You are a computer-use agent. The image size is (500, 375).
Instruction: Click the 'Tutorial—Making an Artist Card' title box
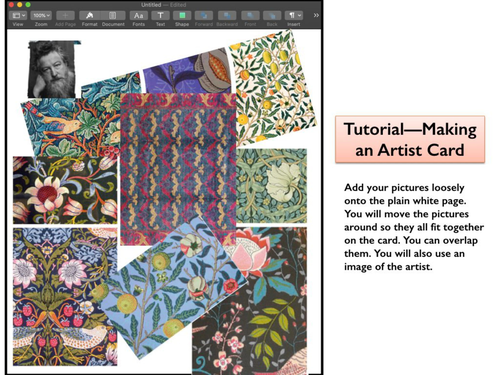pyautogui.click(x=410, y=139)
